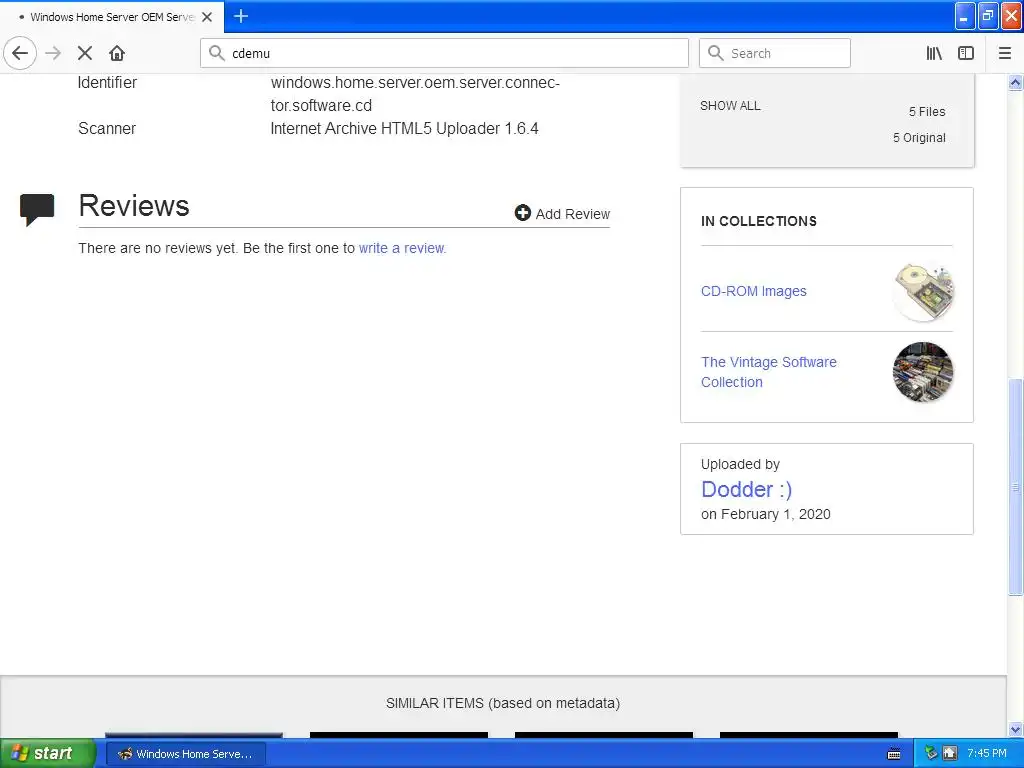
Task: Toggle the sidebar panel icon
Action: 966,53
